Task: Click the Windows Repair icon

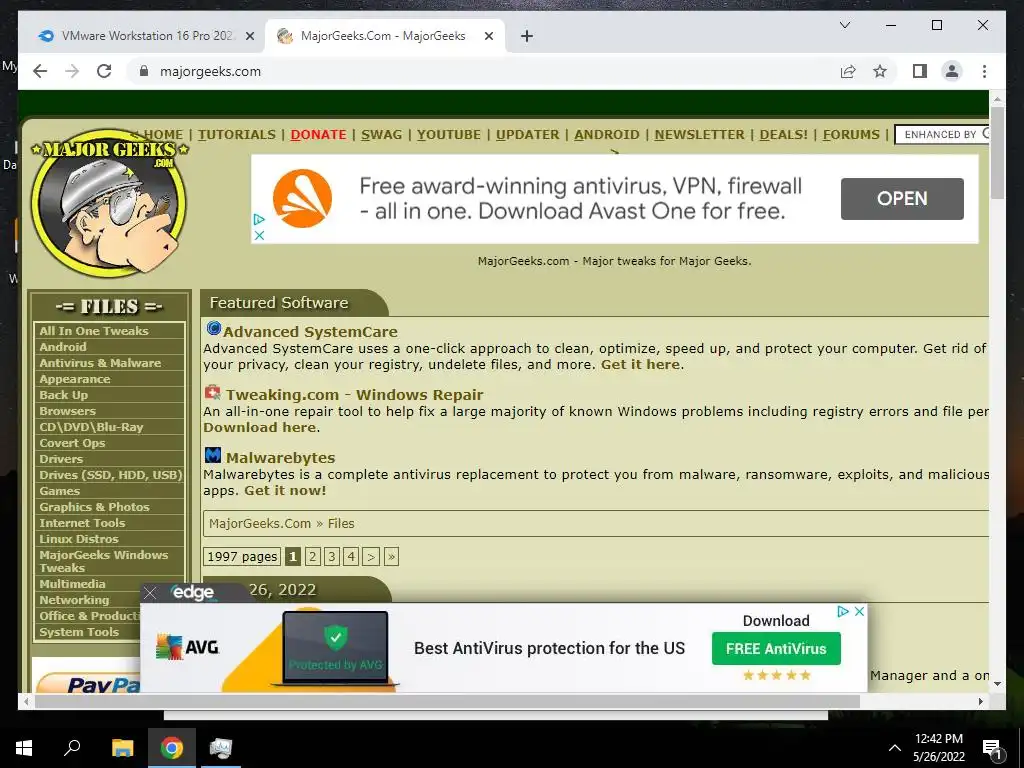Action: (213, 392)
